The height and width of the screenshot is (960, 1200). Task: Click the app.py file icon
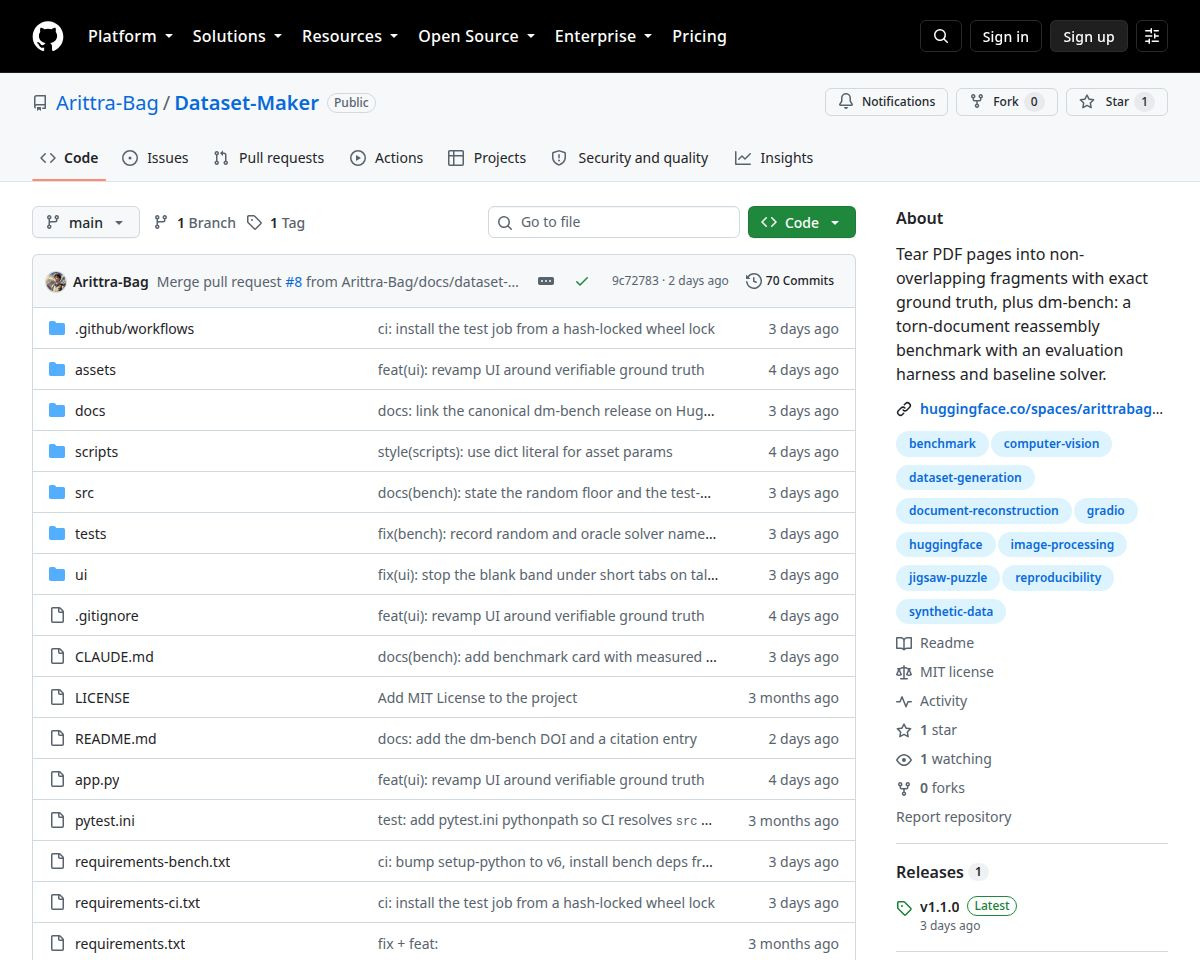point(57,780)
